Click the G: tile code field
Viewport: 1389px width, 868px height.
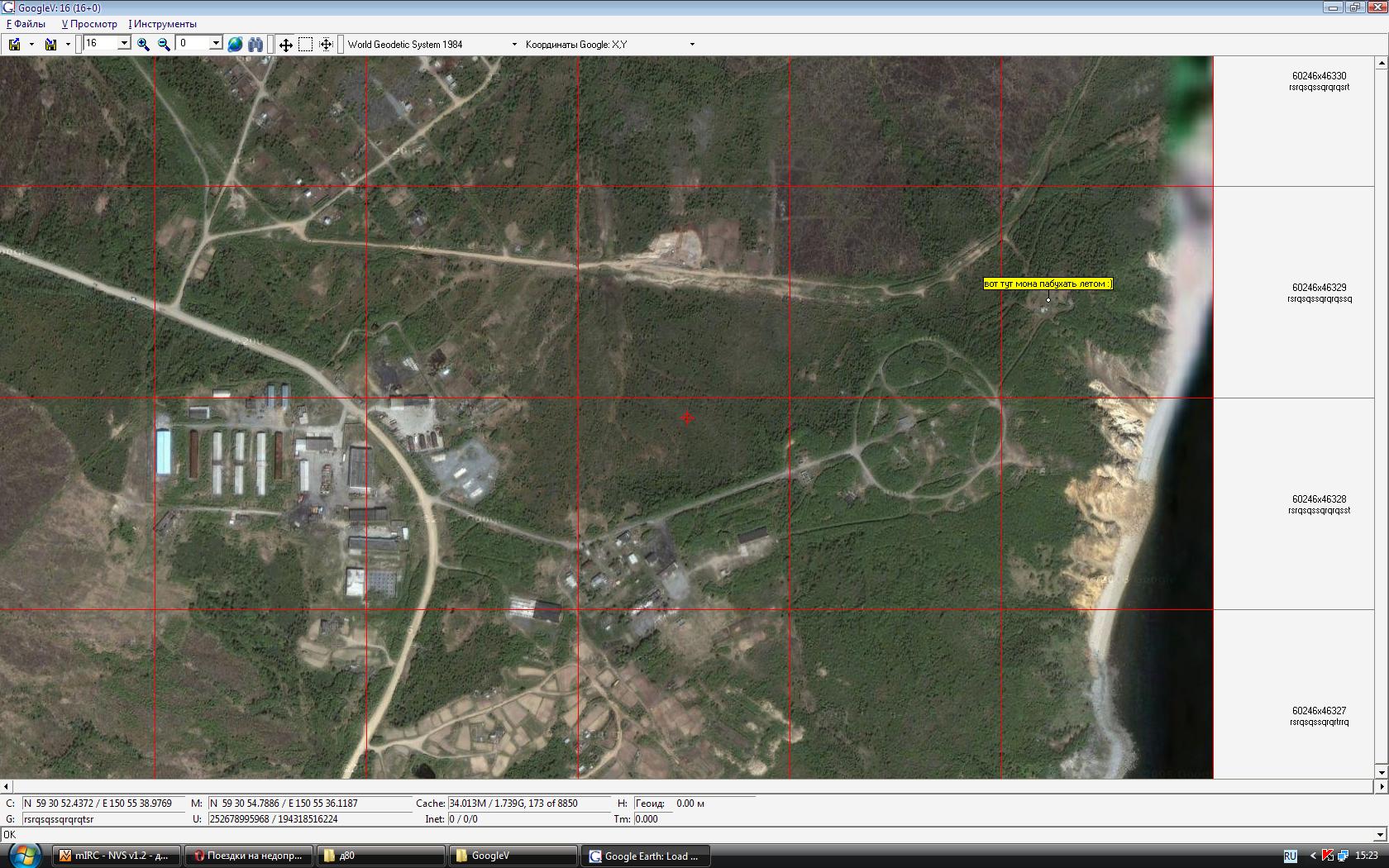pyautogui.click(x=103, y=819)
